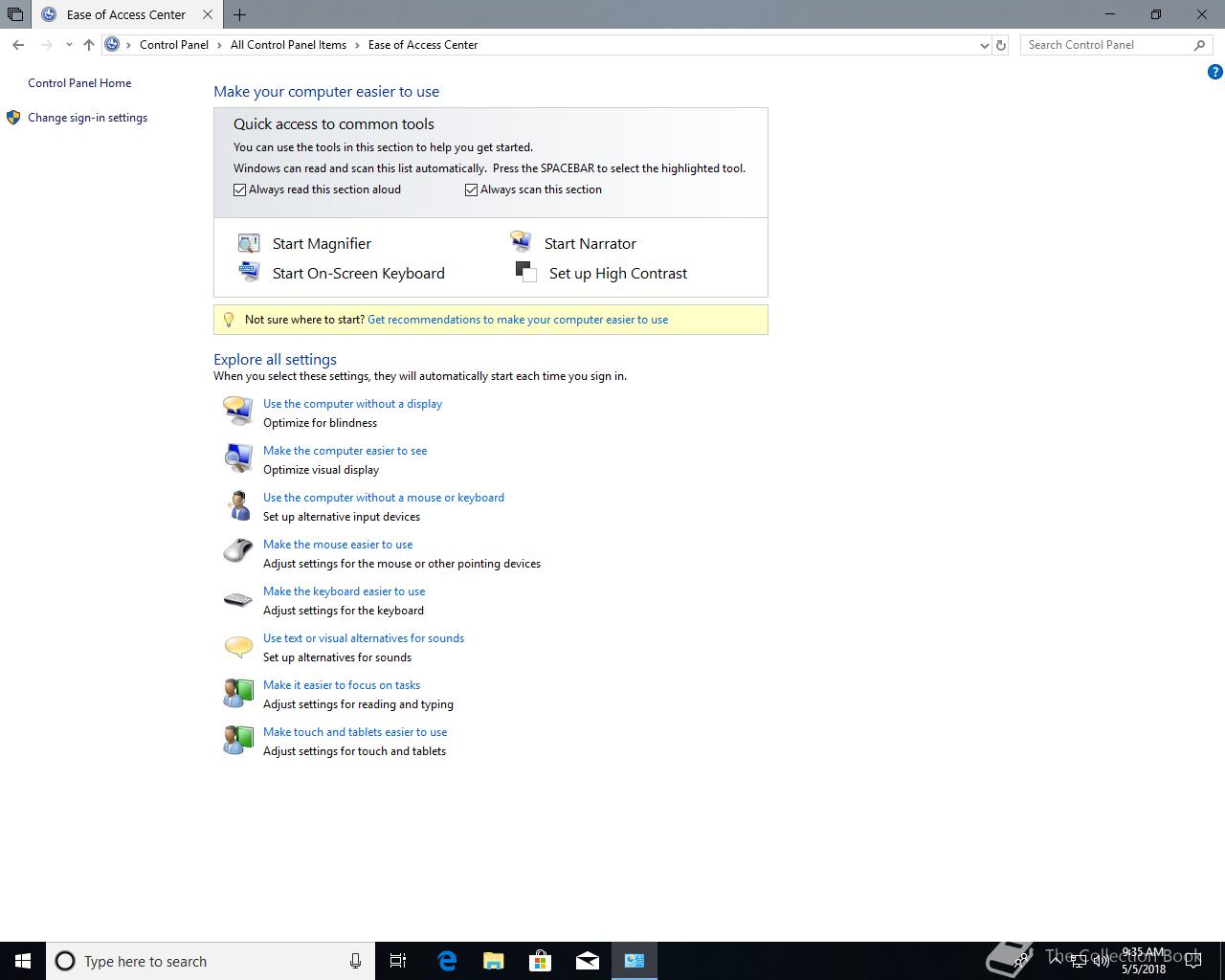Add a new tab with the plus button

pos(240,14)
